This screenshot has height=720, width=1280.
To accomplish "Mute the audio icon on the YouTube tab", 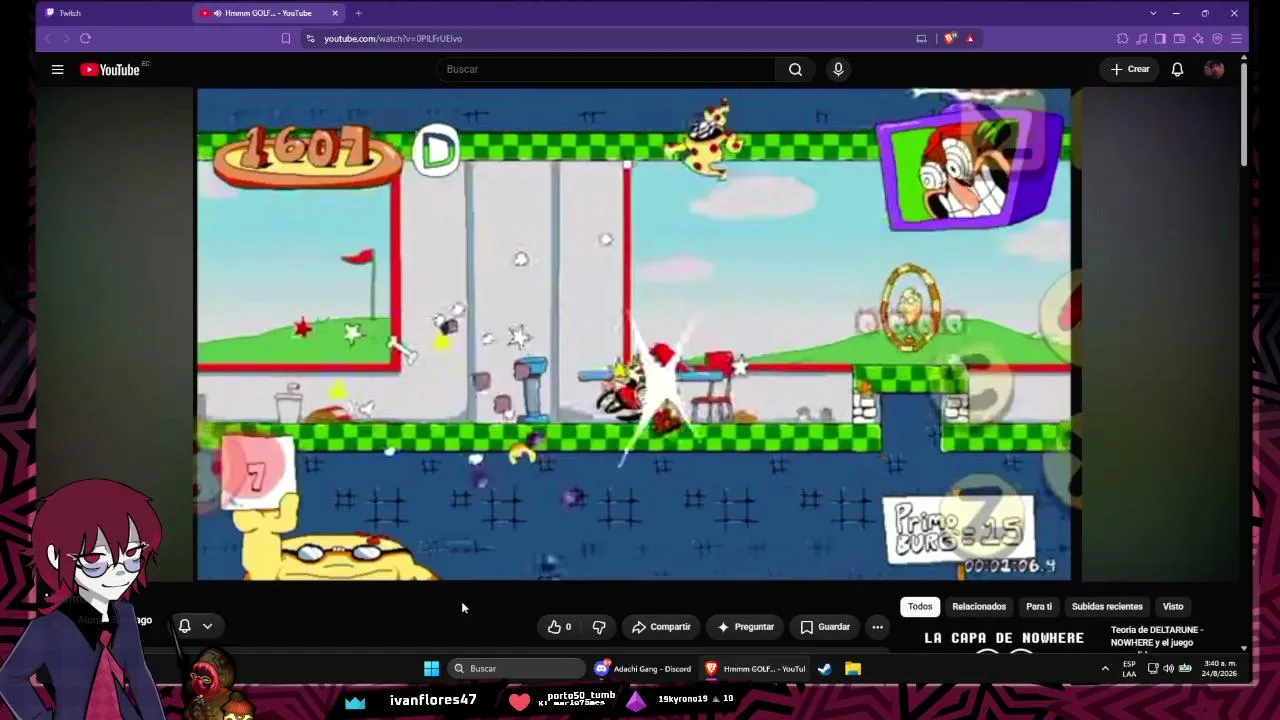I will 217,13.
